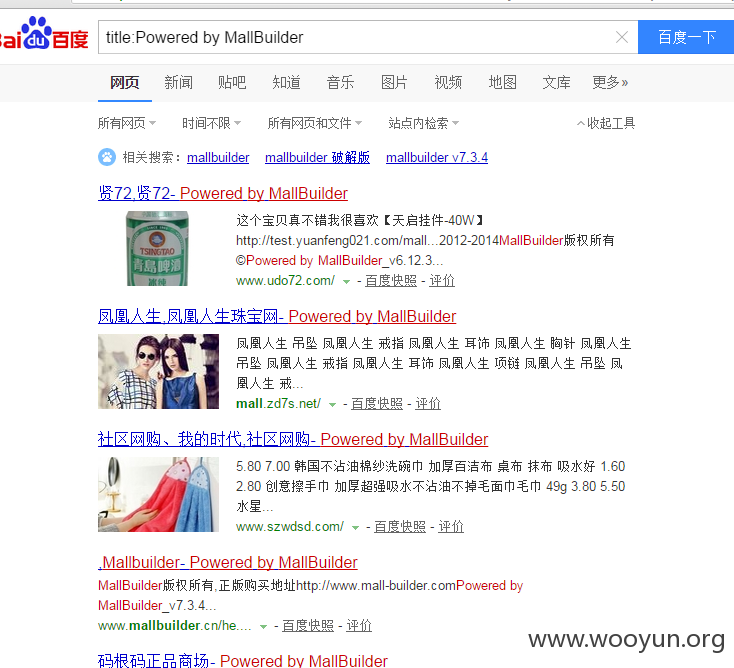Open 百度快照 for www.udo72.com result

pos(391,281)
